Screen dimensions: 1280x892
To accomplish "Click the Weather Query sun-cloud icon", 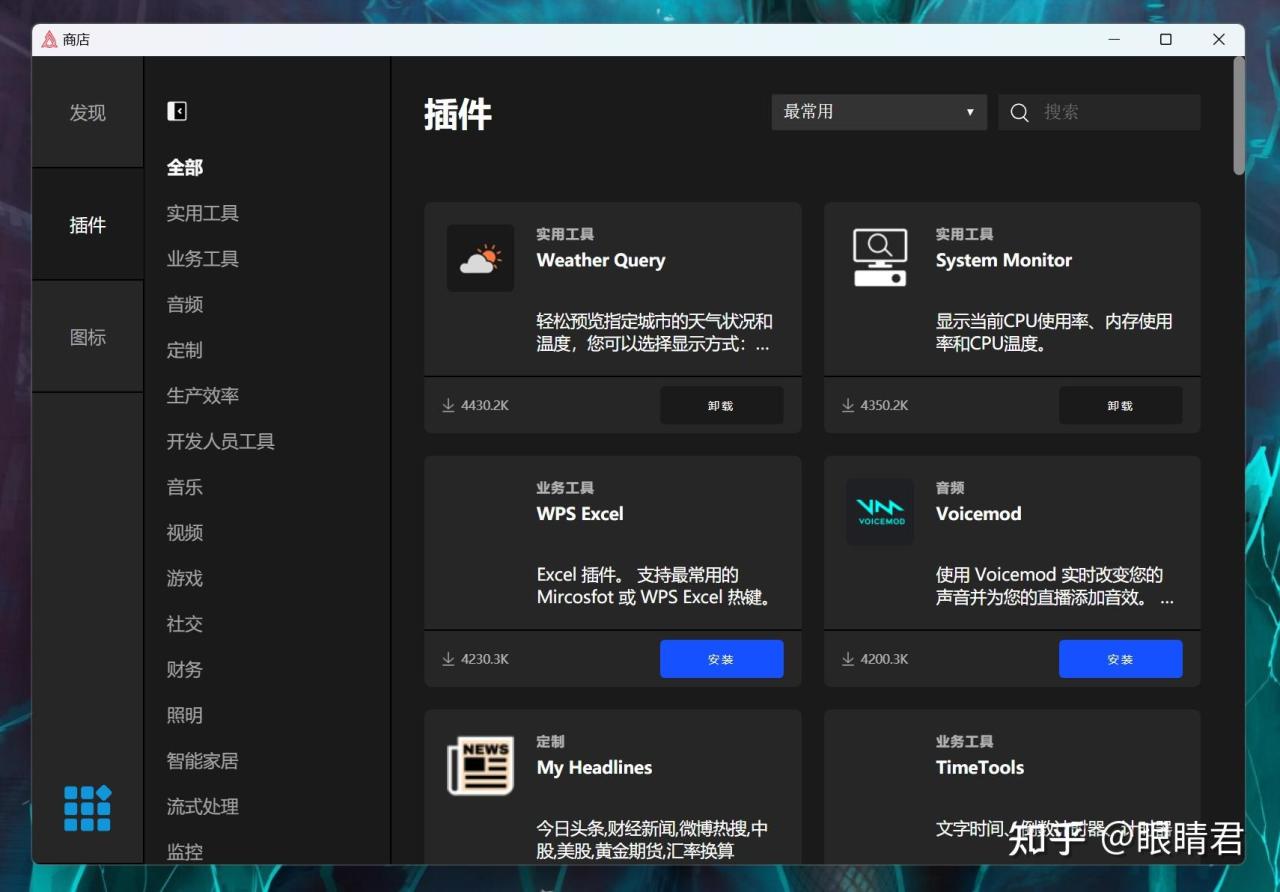I will pyautogui.click(x=480, y=258).
